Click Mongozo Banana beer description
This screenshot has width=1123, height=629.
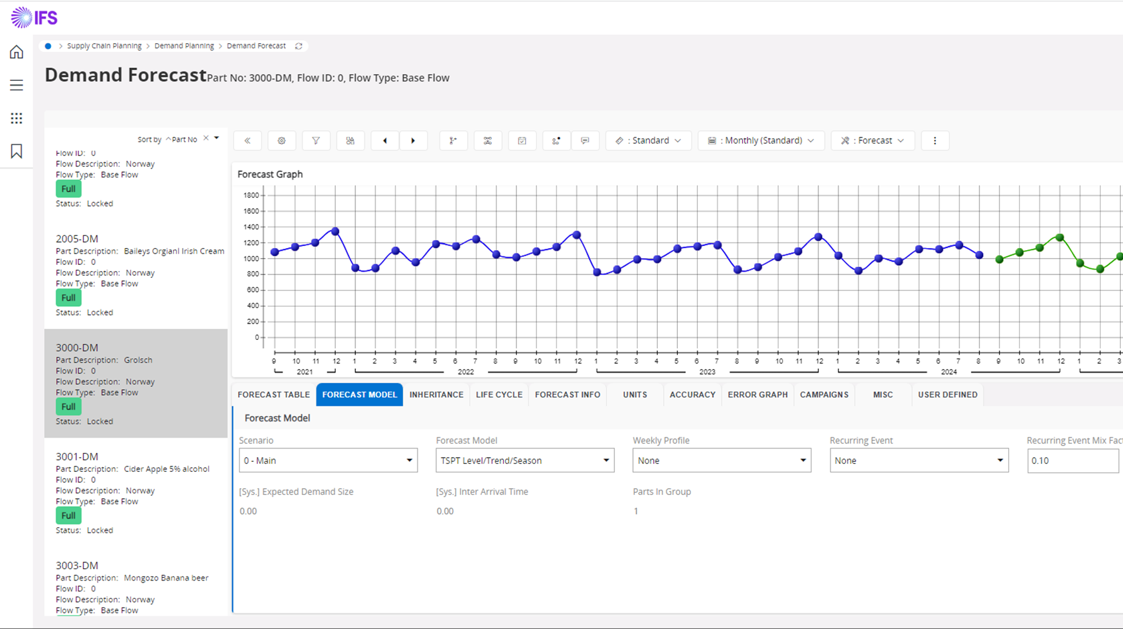click(166, 578)
